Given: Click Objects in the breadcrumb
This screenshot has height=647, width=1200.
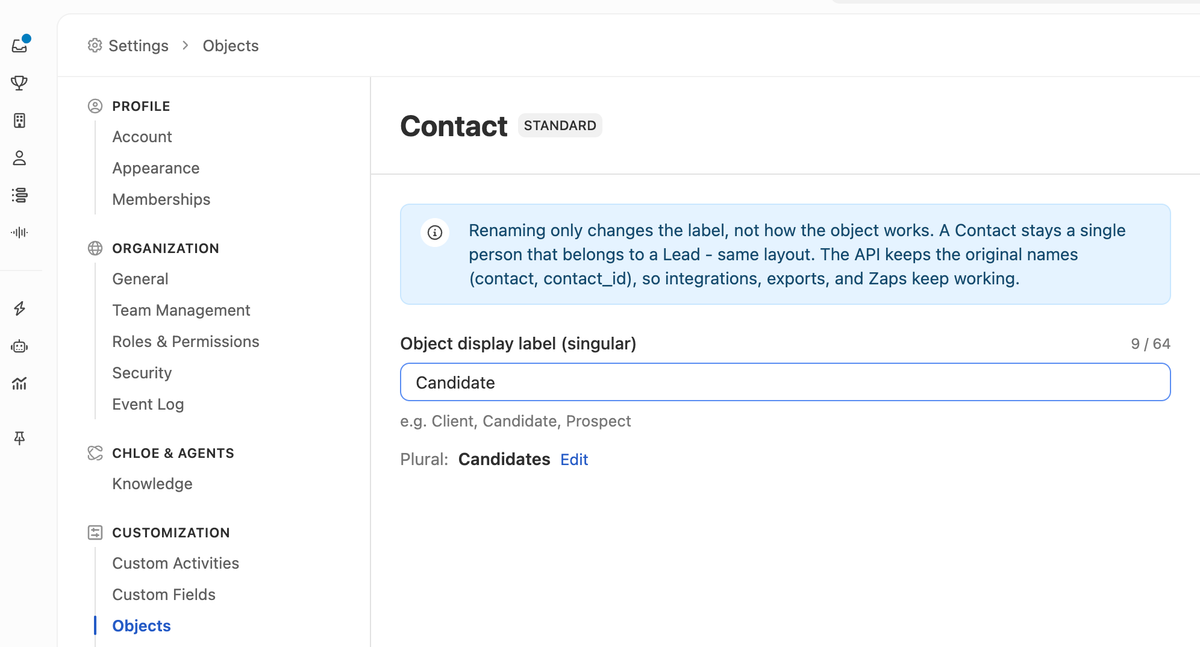Looking at the screenshot, I should 231,45.
